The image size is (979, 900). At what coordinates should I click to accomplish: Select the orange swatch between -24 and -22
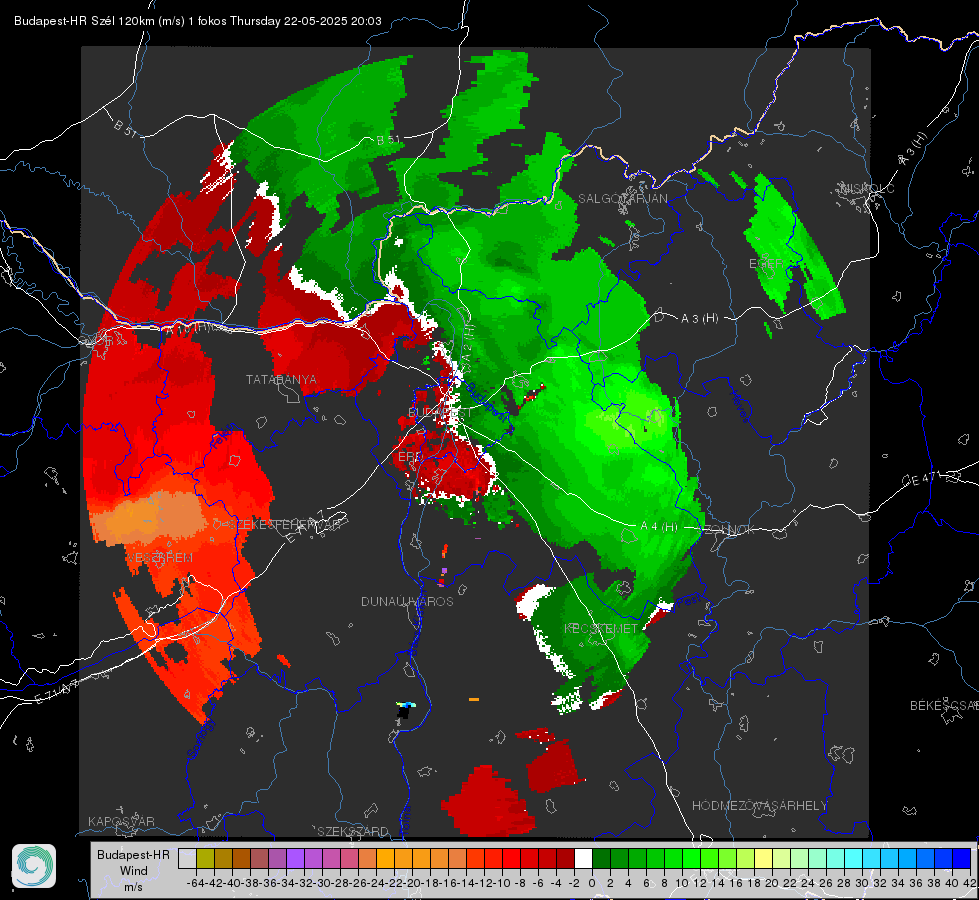[385, 858]
